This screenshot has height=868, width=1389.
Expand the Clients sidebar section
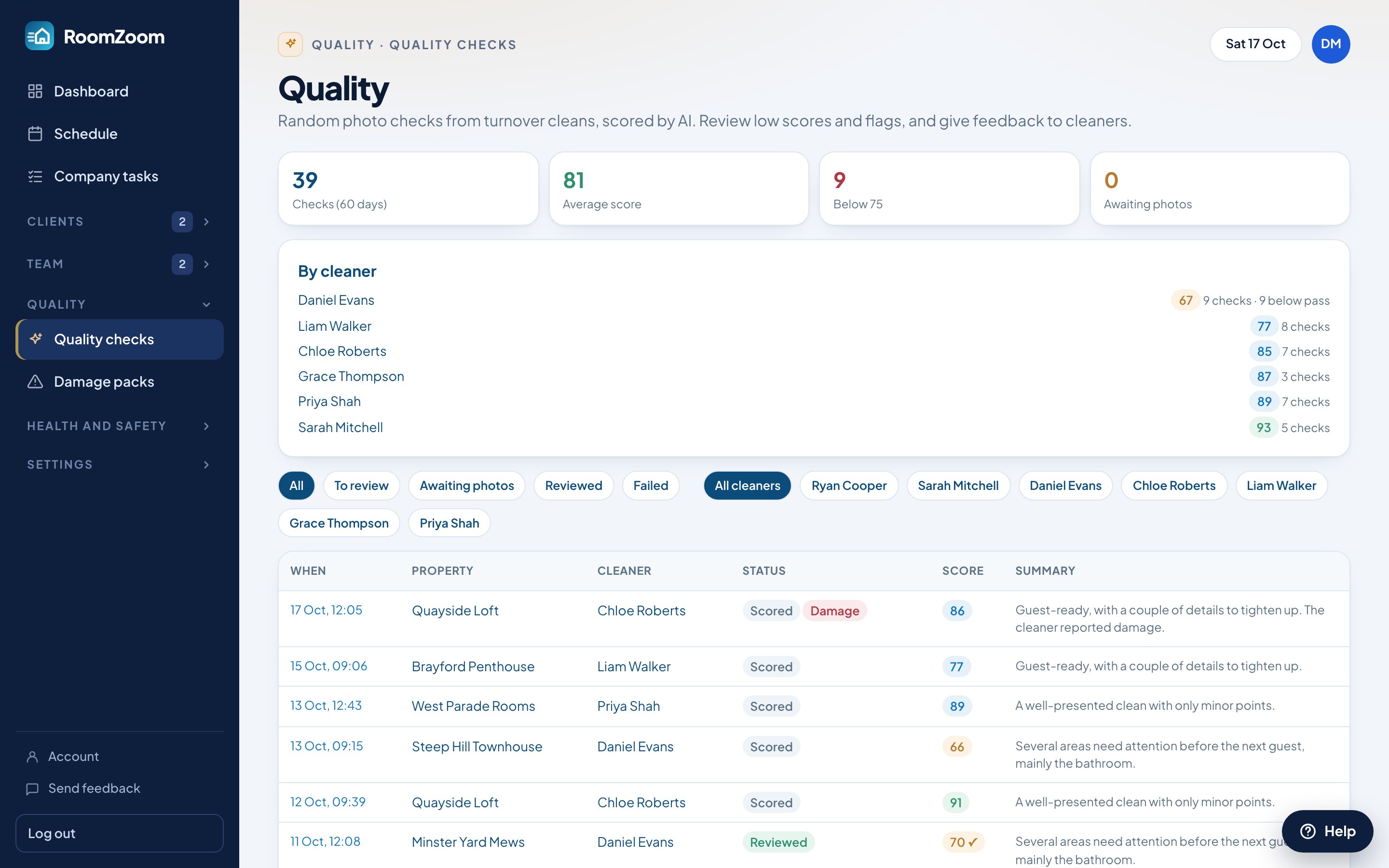pyautogui.click(x=120, y=222)
